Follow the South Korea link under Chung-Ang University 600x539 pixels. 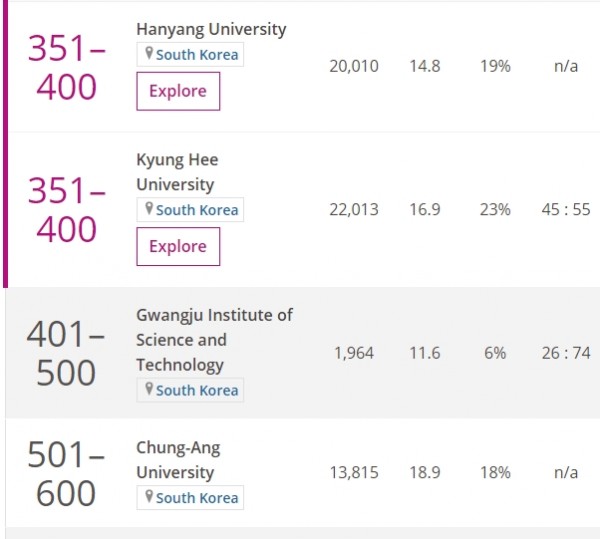click(x=197, y=498)
